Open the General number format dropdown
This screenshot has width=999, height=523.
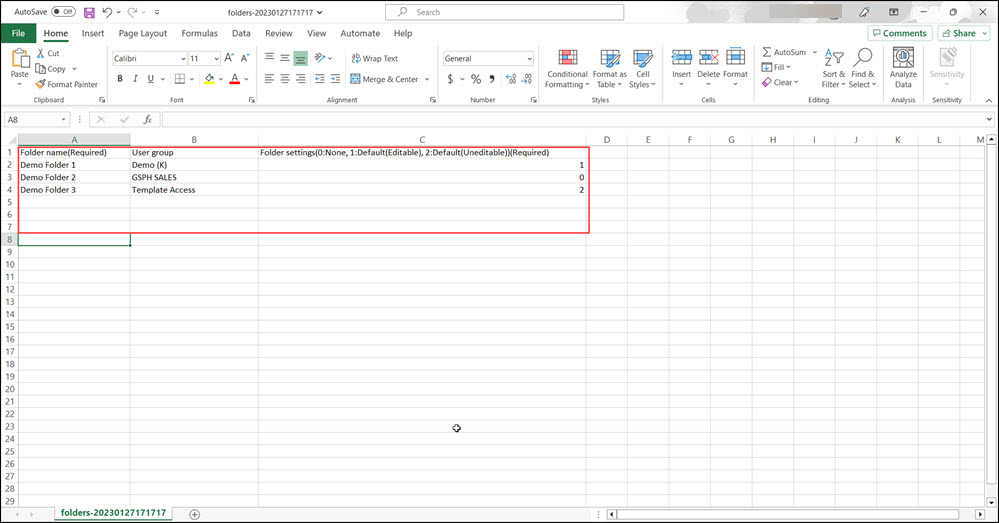tap(529, 59)
